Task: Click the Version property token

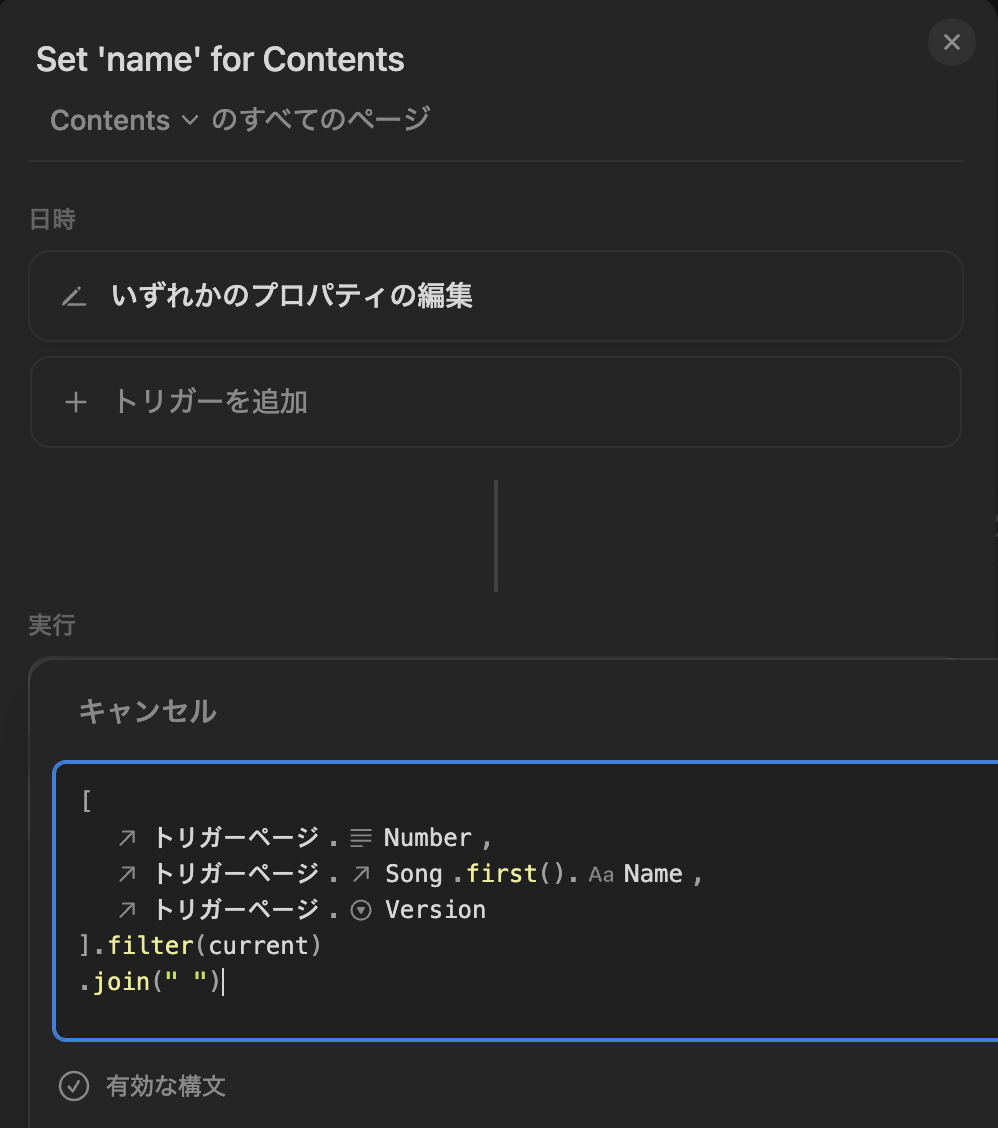Action: [435, 910]
